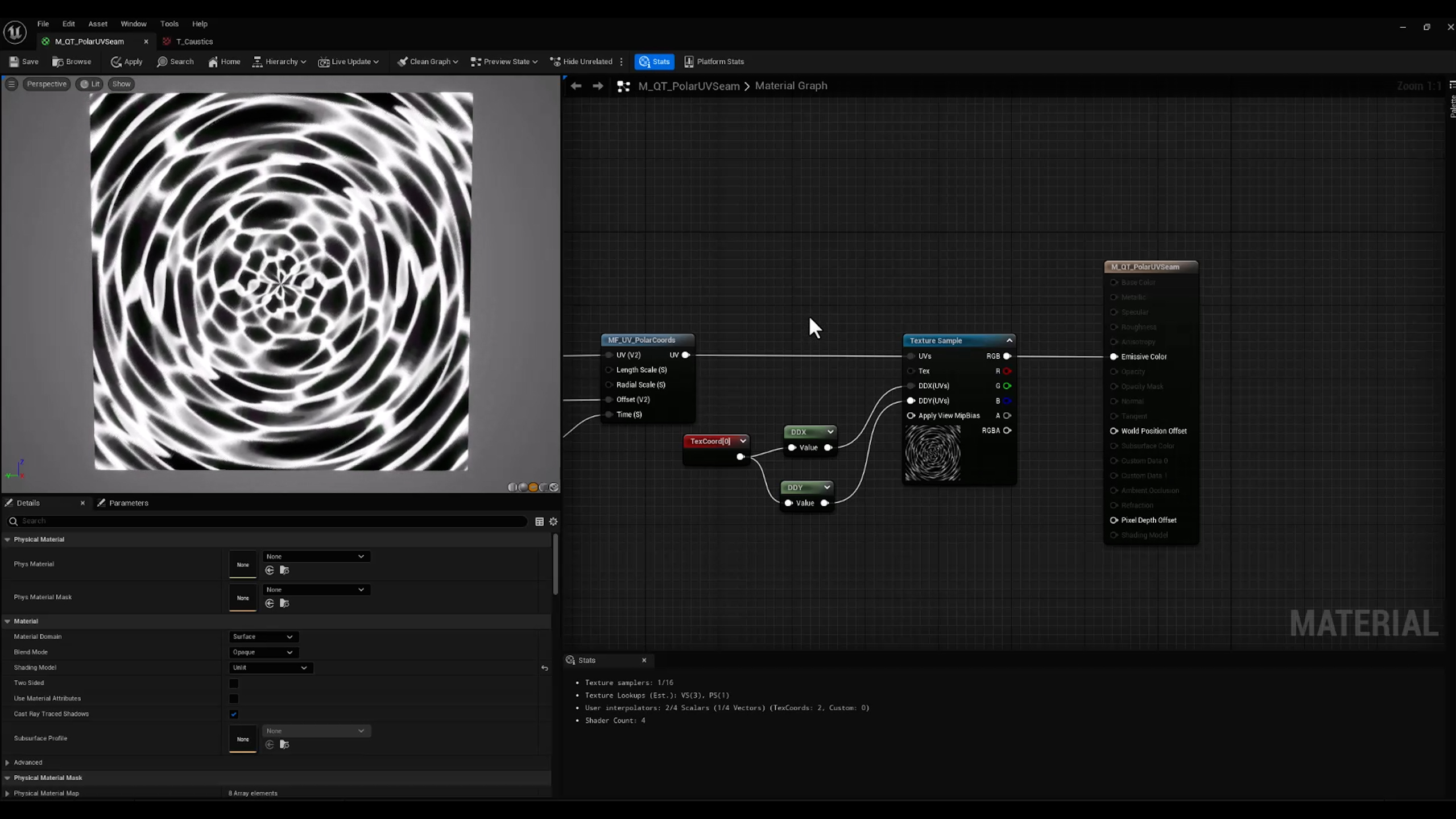Switch to the T_Caustics tab
The width and height of the screenshot is (1456, 819).
[193, 42]
